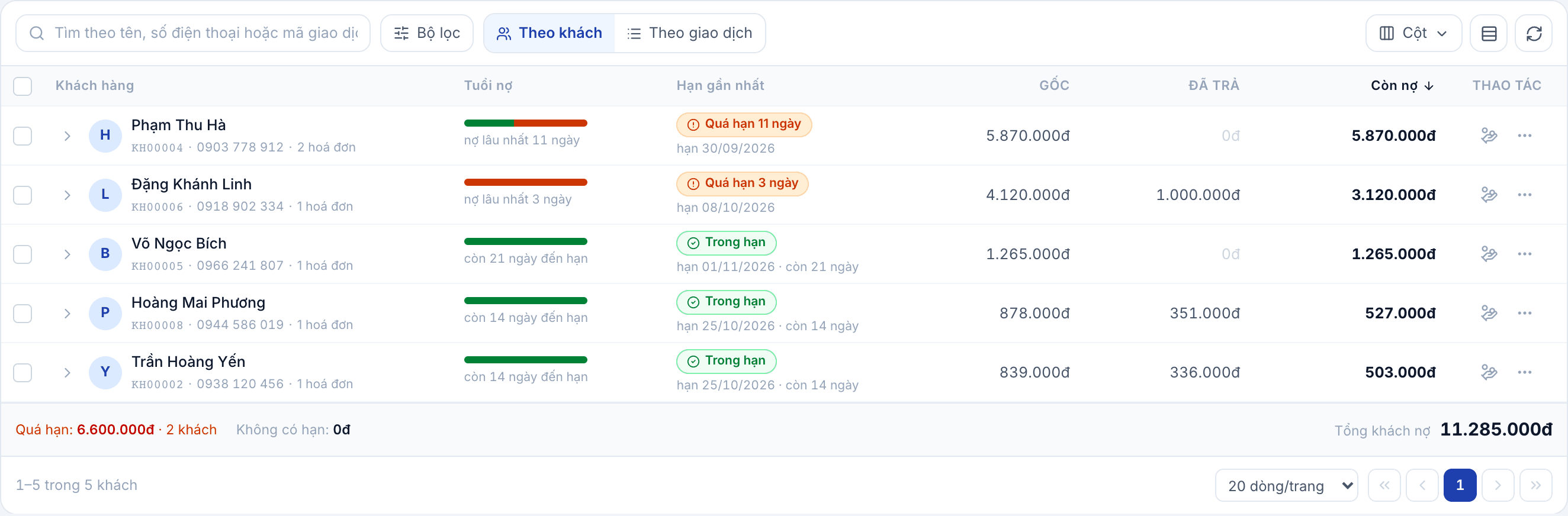Open the Bộ lọc filter button

(427, 33)
